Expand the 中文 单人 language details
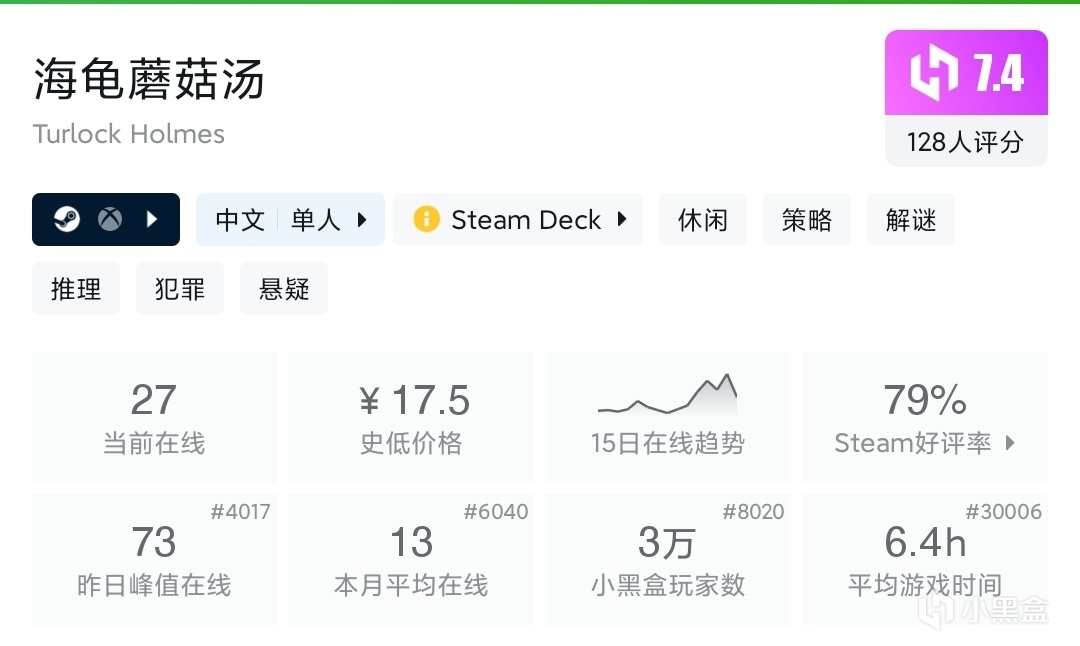Screen dimensions: 1080x646 tap(362, 219)
